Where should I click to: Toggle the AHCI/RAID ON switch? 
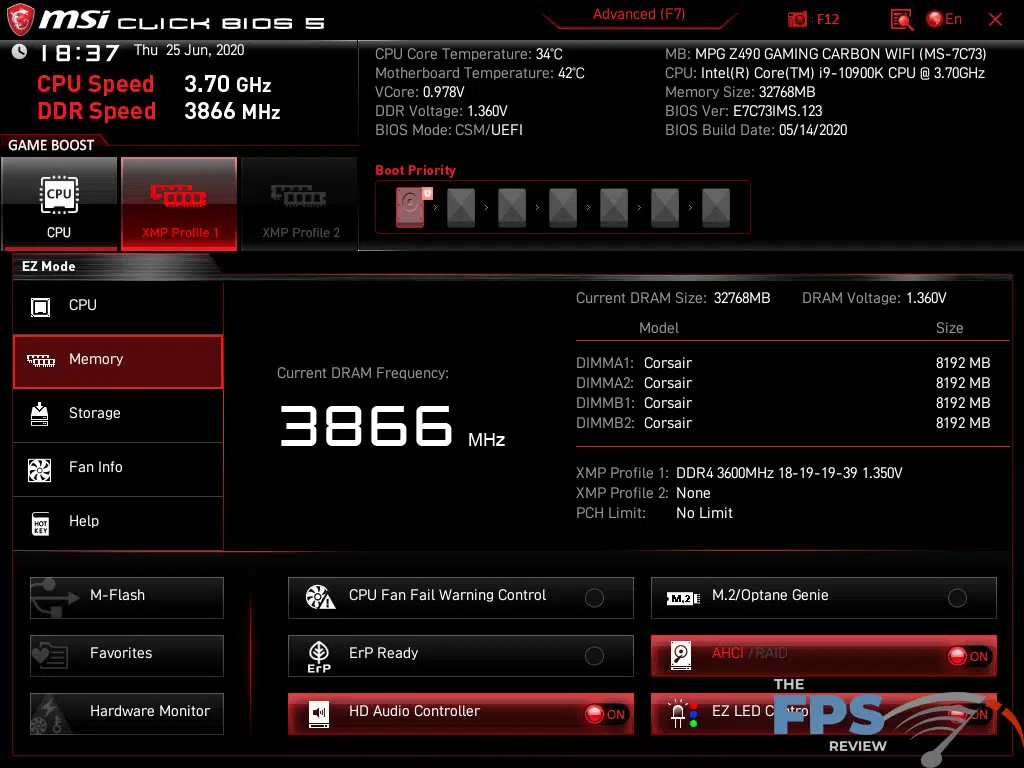(968, 656)
